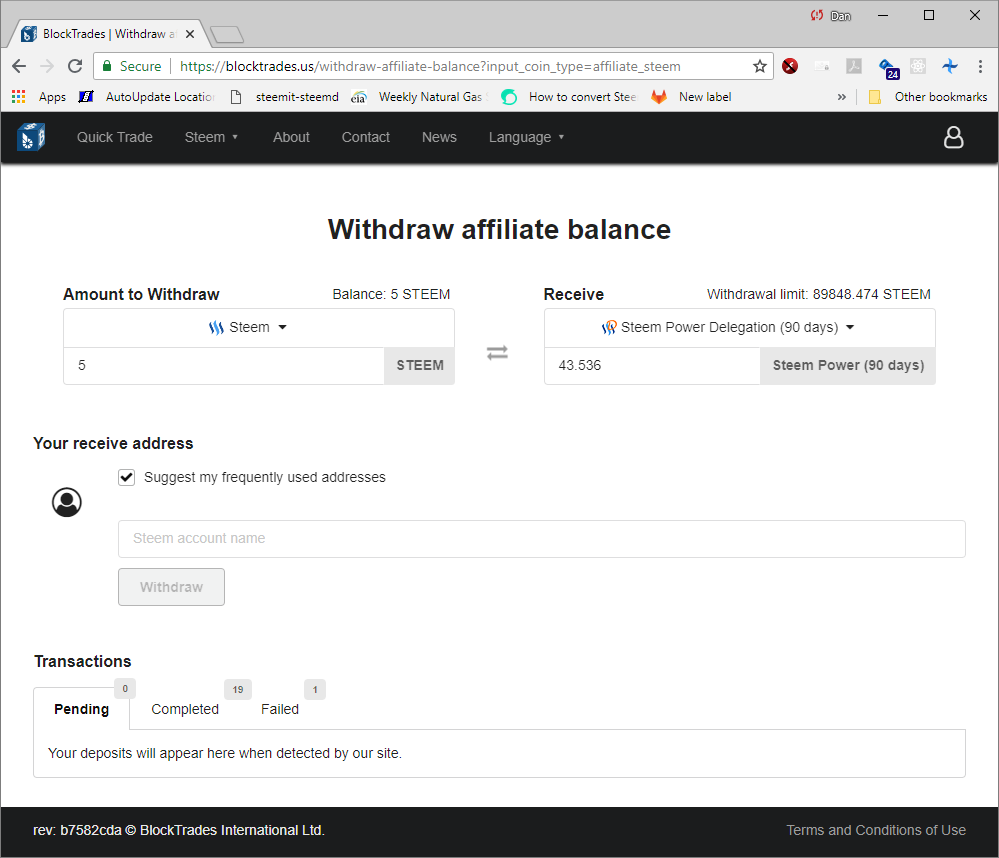
Task: Click the Pending count badge 0
Action: tap(125, 688)
